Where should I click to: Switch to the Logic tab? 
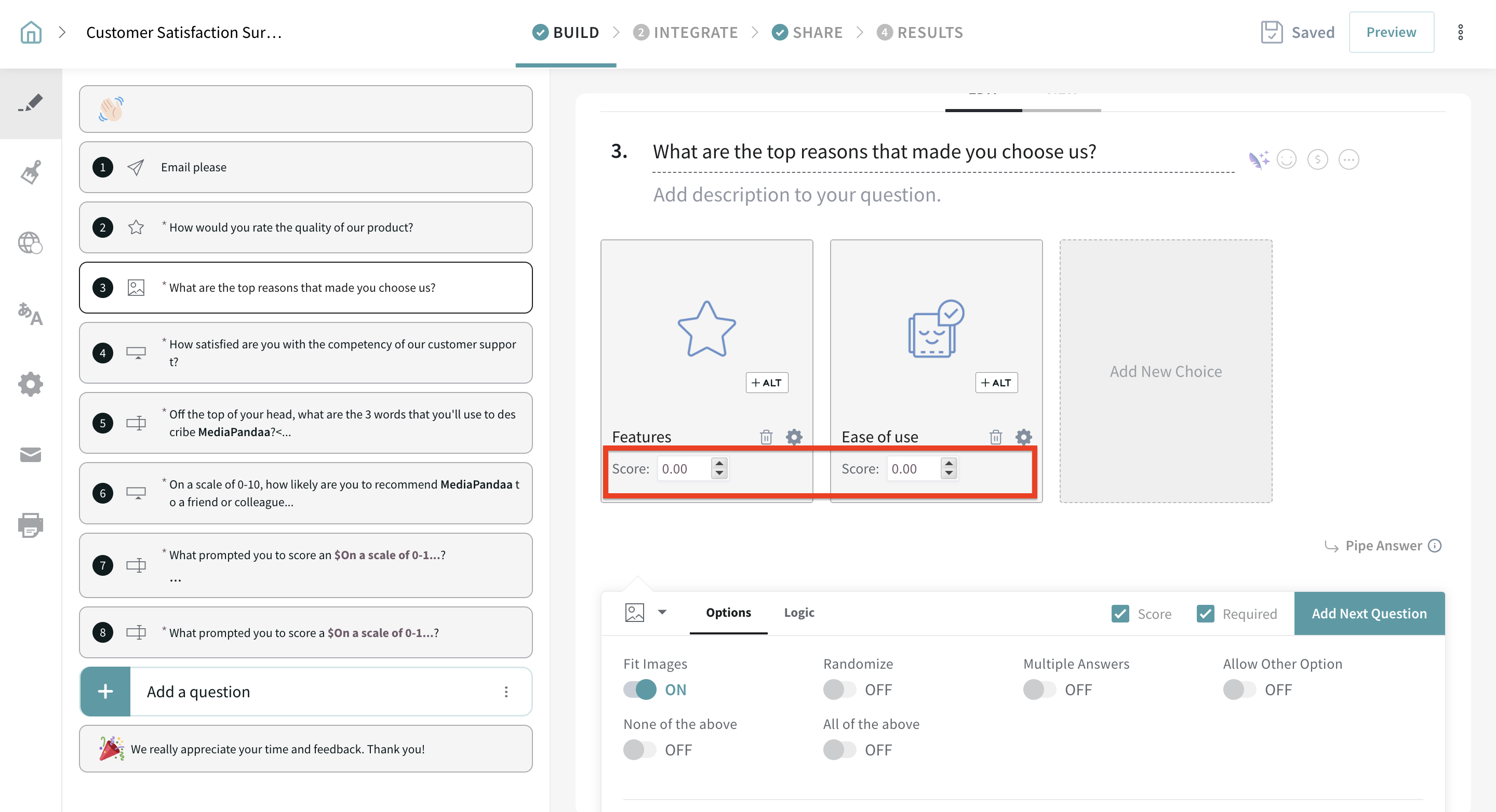click(798, 612)
